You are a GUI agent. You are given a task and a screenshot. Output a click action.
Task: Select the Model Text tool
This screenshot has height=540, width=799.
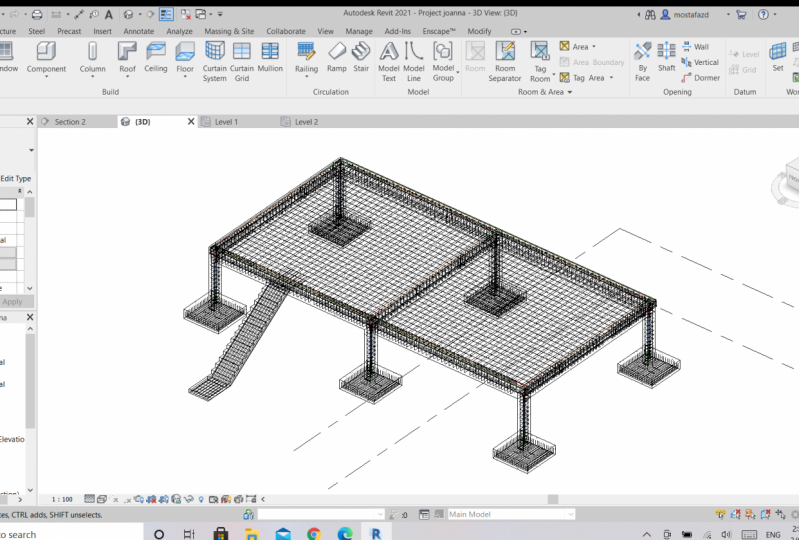(x=389, y=62)
